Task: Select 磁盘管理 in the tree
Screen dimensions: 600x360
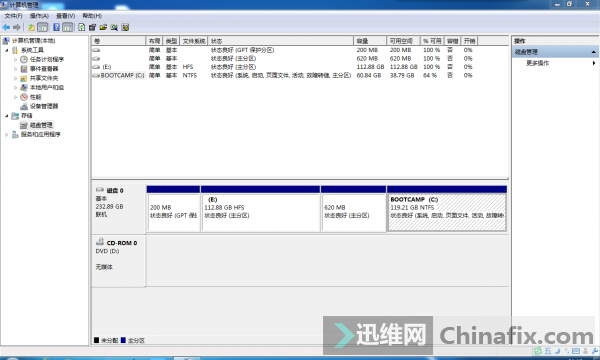Action: (x=41, y=125)
